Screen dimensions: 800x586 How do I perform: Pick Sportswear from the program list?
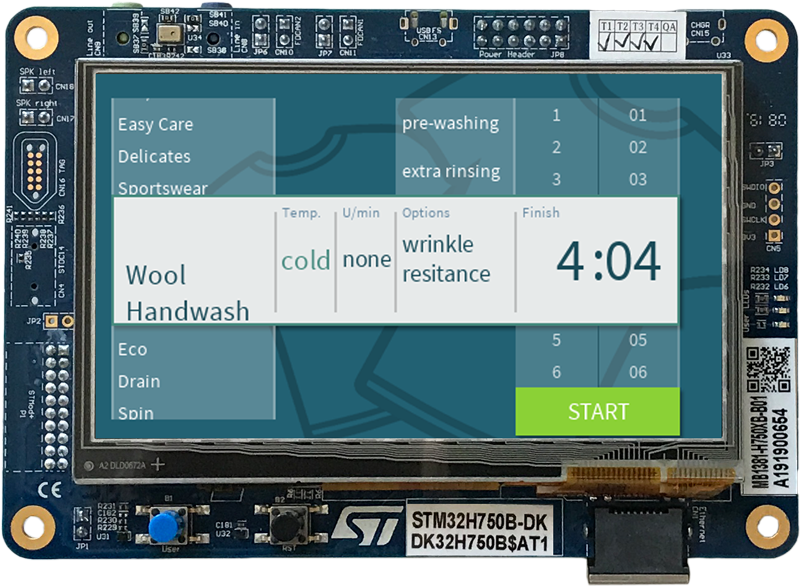coord(163,187)
